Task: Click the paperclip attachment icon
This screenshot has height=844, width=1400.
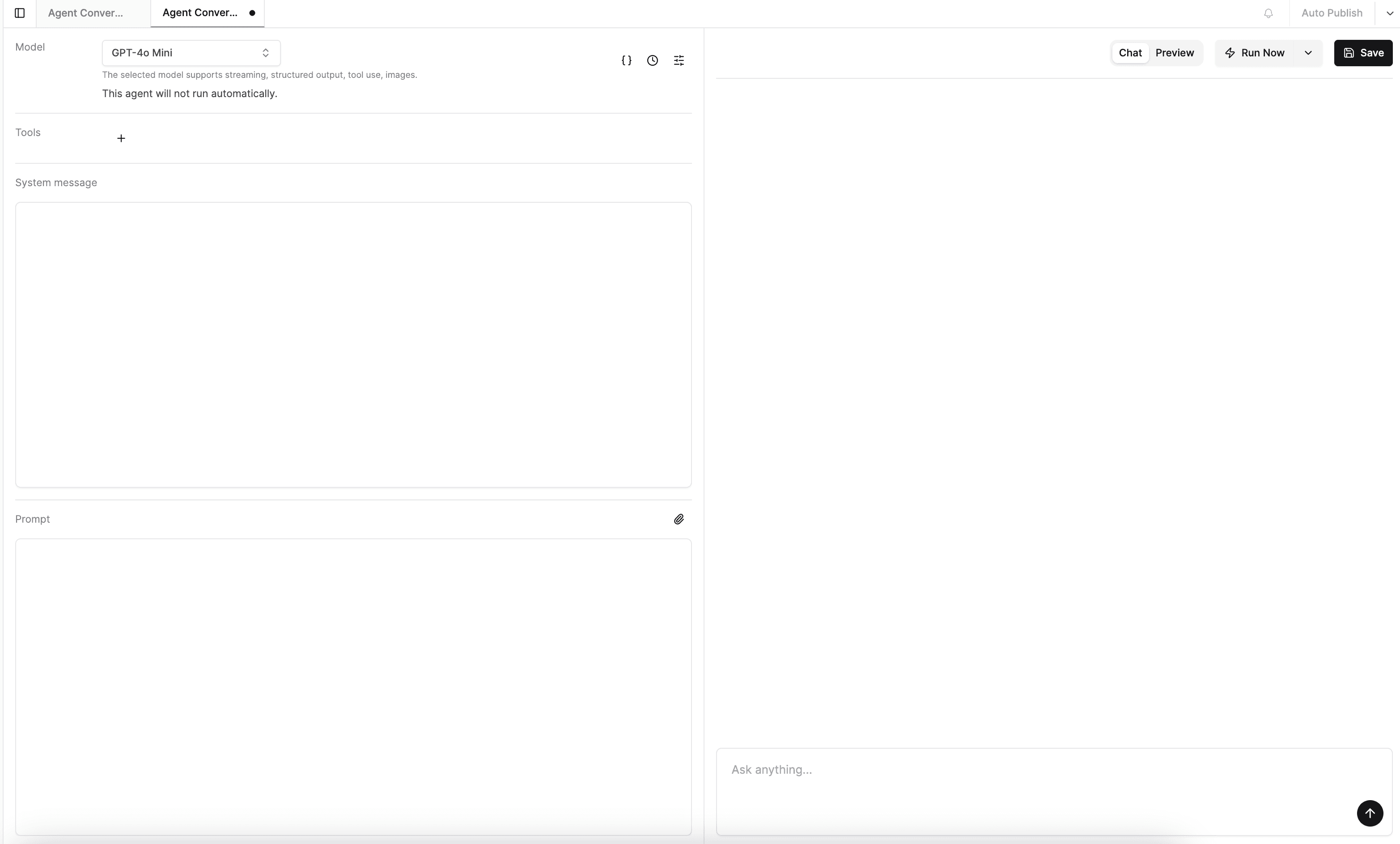Action: tap(679, 519)
